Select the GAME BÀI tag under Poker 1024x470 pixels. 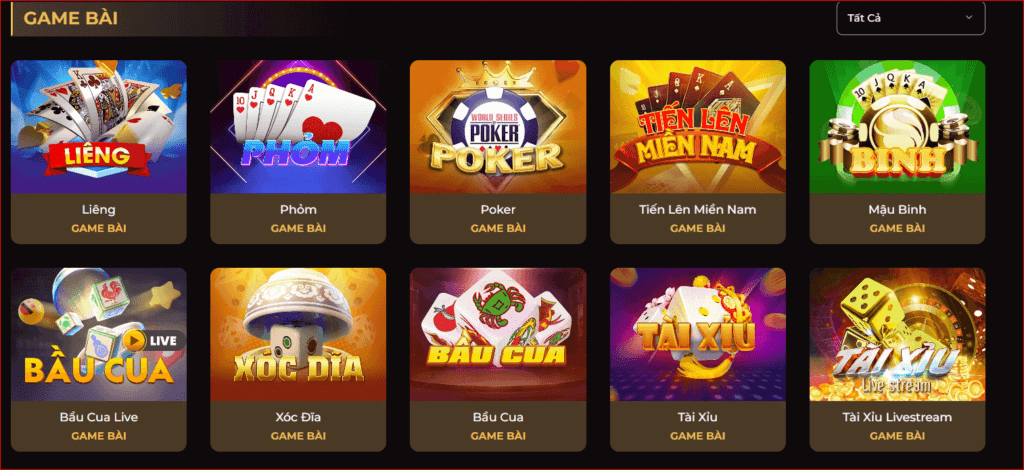point(498,228)
